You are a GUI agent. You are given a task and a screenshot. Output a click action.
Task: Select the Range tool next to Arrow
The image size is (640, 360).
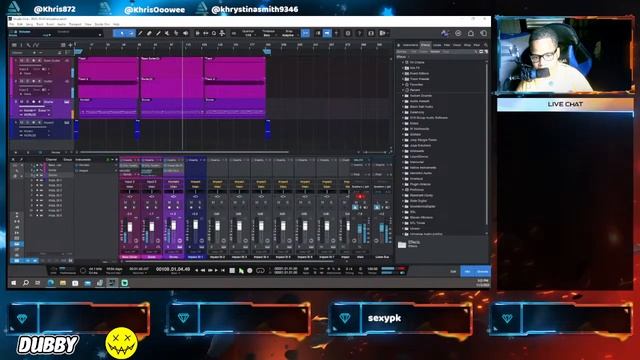(x=131, y=33)
